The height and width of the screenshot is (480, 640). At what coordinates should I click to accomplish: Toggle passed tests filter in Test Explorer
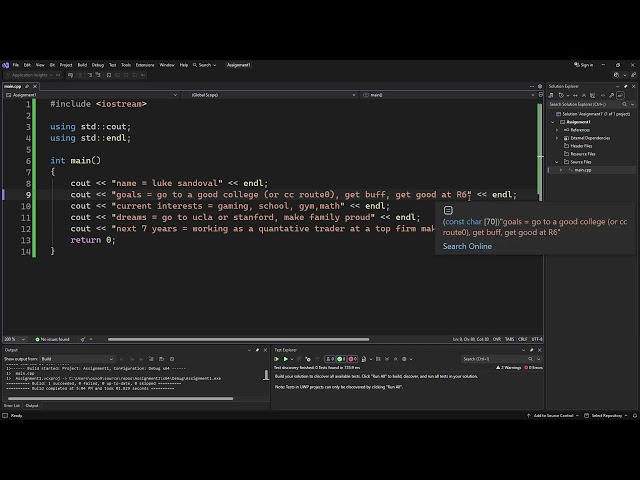point(341,359)
